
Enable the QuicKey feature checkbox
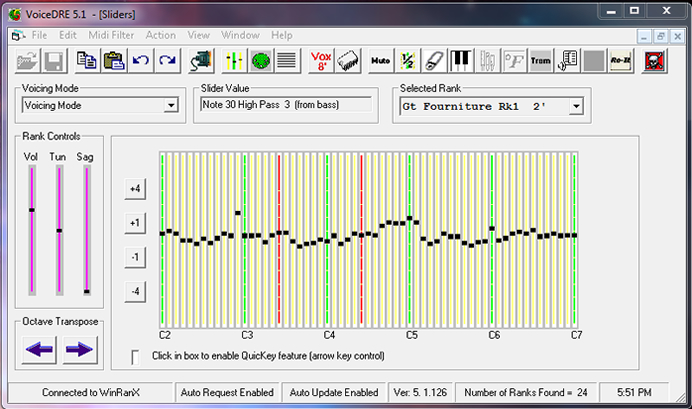pos(135,356)
